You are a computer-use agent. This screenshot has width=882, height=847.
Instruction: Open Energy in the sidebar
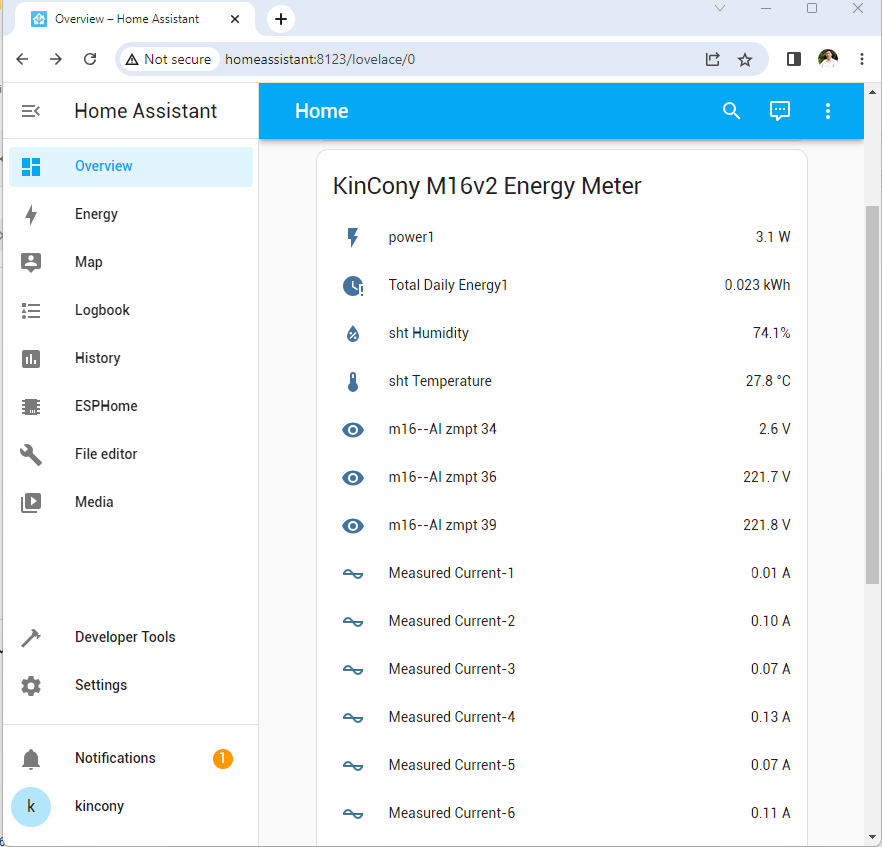coord(96,214)
